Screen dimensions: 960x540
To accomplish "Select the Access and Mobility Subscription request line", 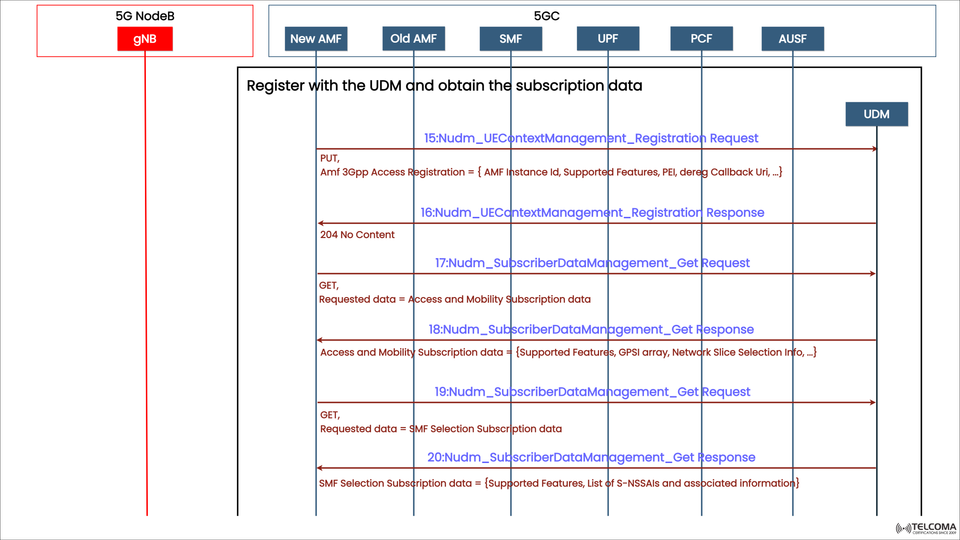I will 455,299.
